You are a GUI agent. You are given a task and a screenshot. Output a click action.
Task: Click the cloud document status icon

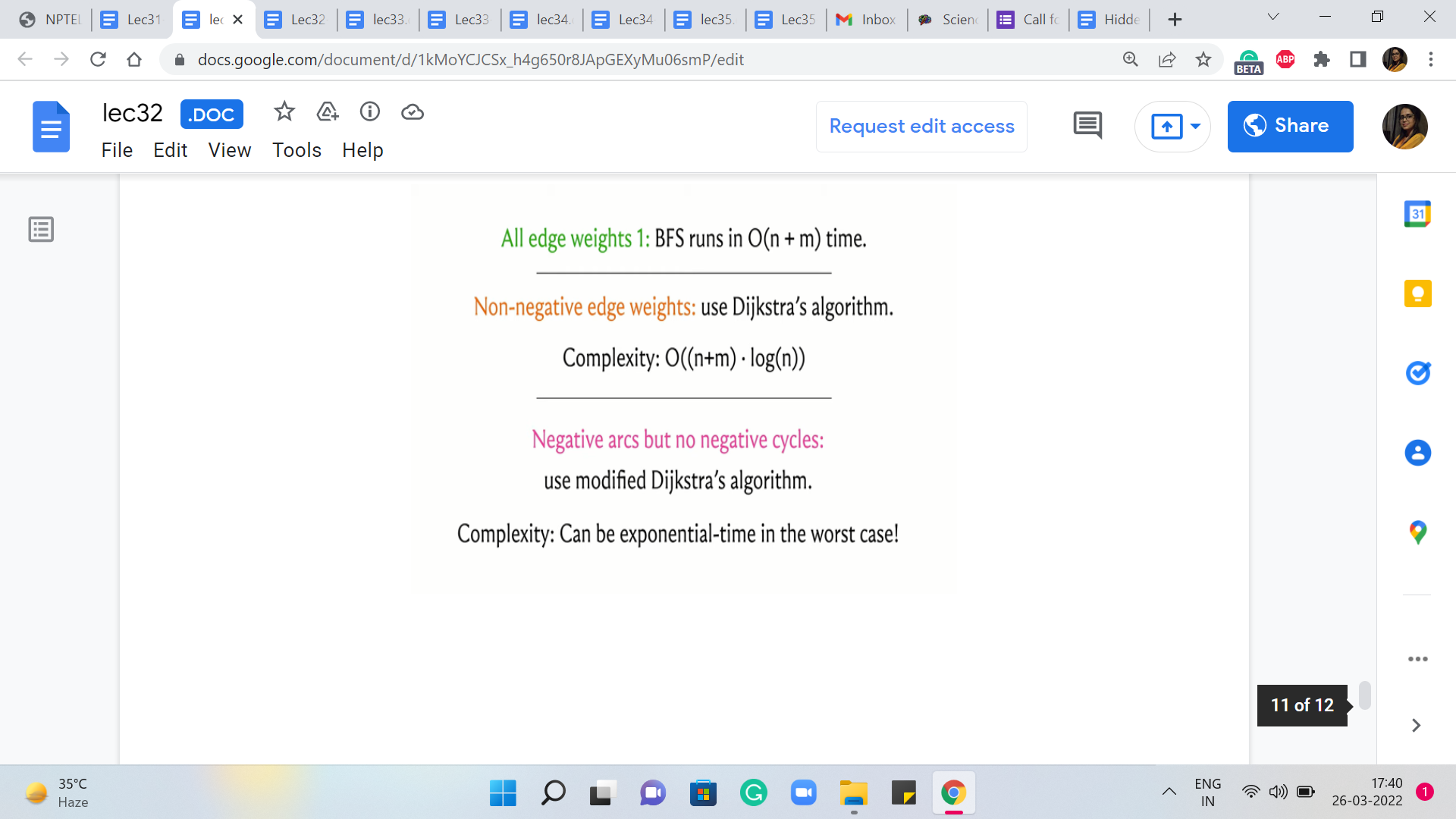coord(413,112)
